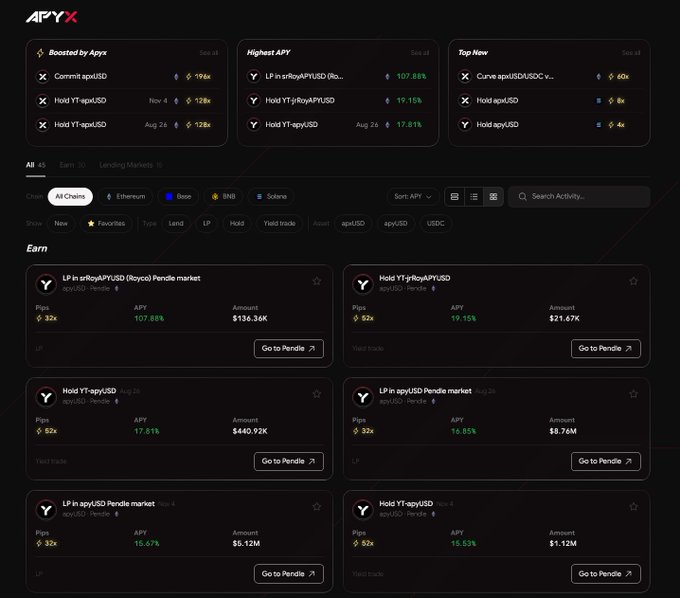Go to Pendle for LP in apyUSD Aug 26 card
The height and width of the screenshot is (598, 680).
[x=605, y=461]
